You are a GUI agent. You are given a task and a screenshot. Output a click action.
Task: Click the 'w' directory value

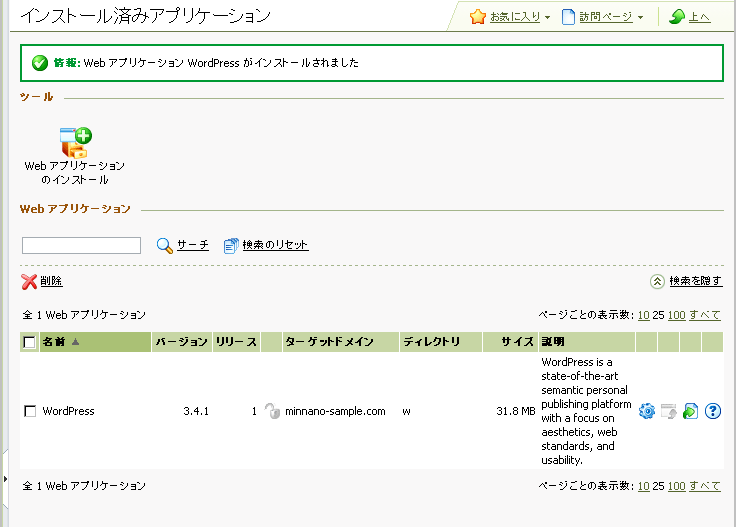tap(406, 412)
